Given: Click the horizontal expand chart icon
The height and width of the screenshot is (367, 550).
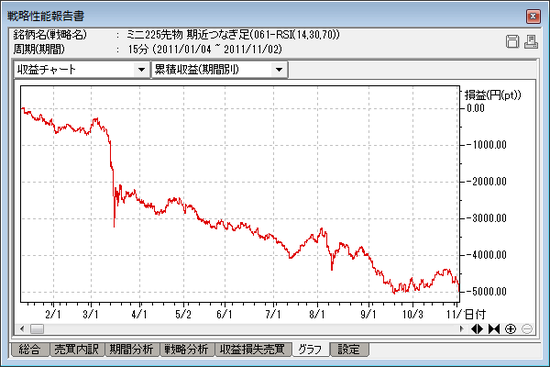Looking at the screenshot, I should 477,329.
